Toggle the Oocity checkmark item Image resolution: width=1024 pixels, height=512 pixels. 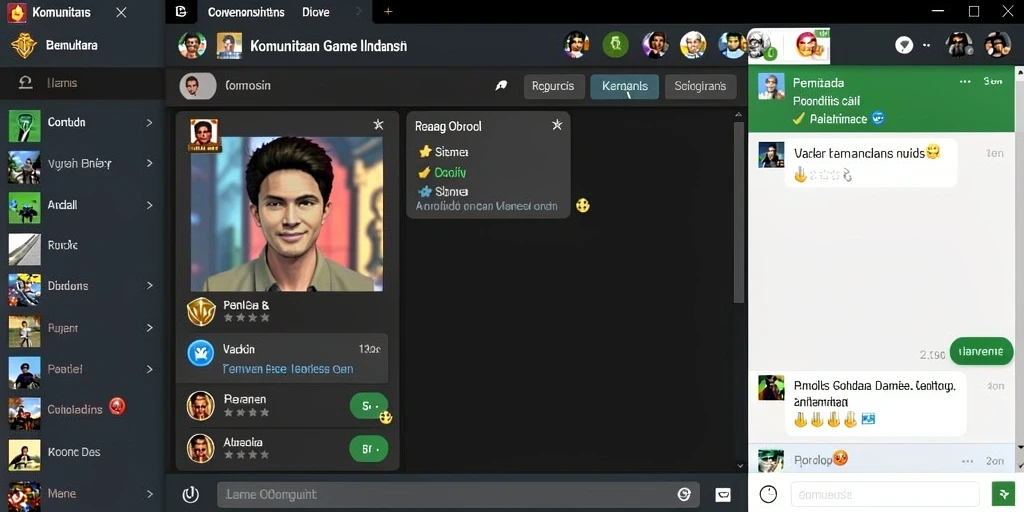[x=443, y=172]
